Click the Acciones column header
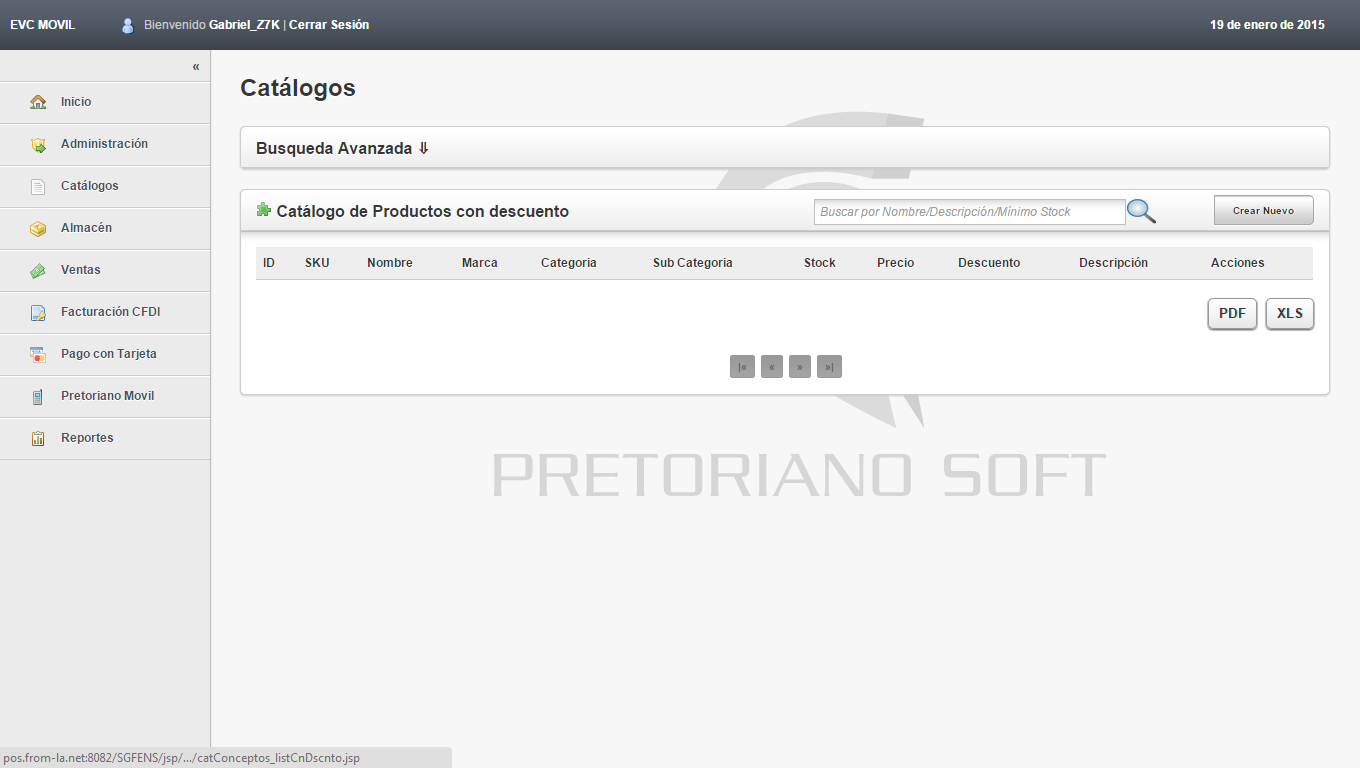The image size is (1360, 768). 1238,263
